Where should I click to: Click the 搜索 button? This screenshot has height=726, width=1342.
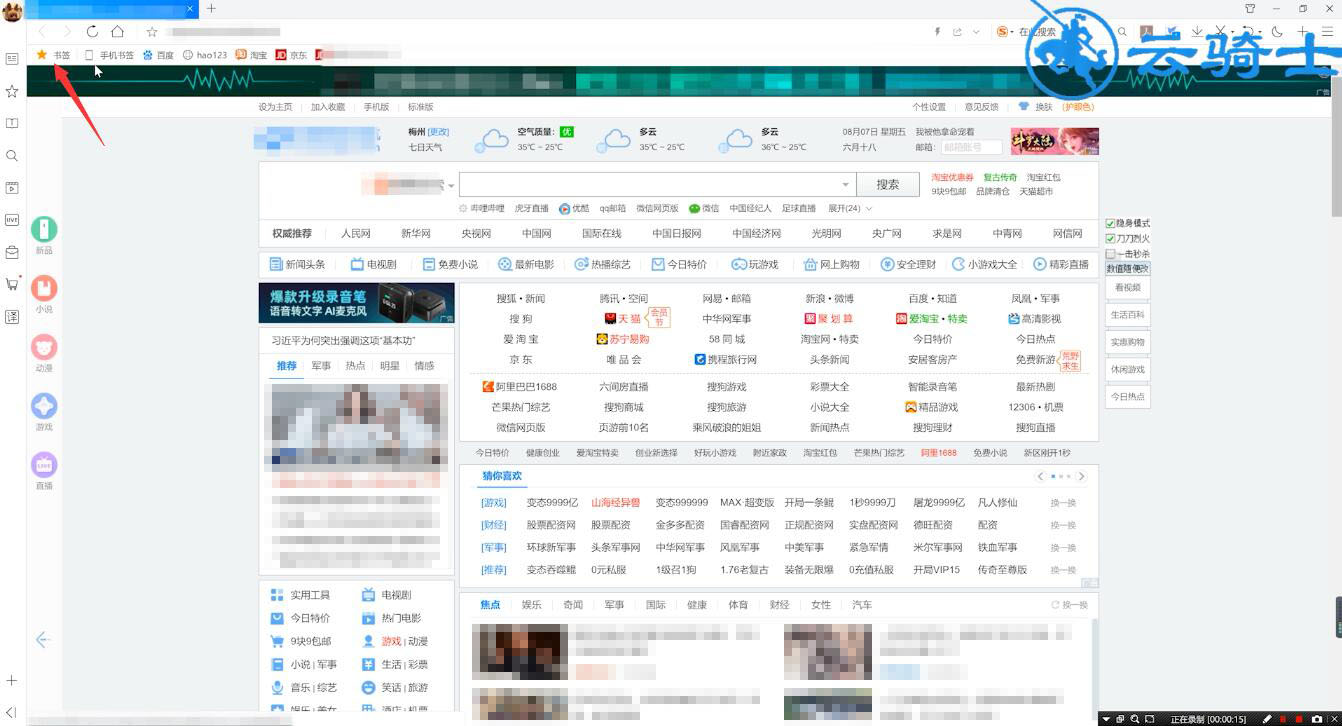888,184
